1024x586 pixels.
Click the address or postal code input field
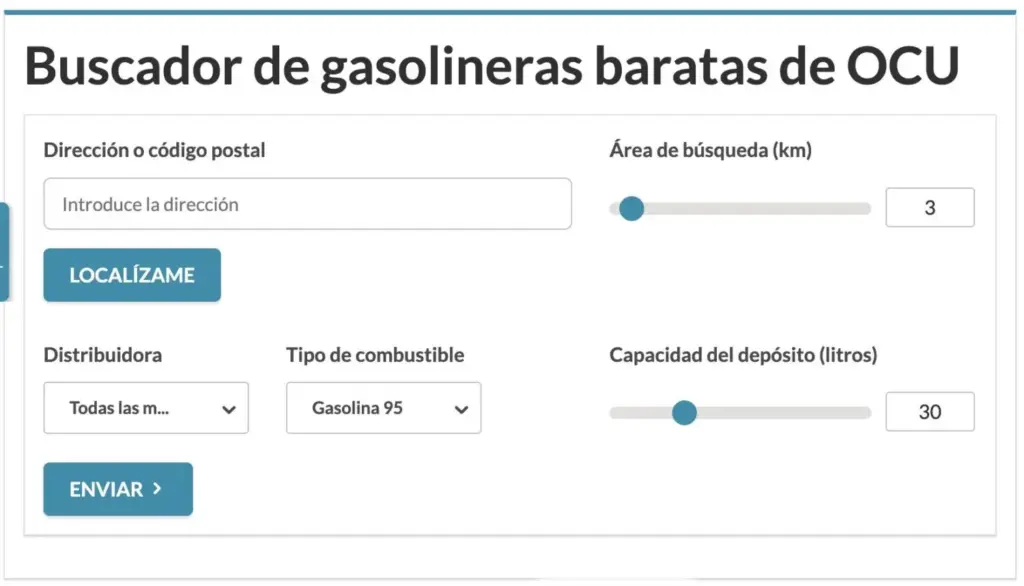coord(307,204)
